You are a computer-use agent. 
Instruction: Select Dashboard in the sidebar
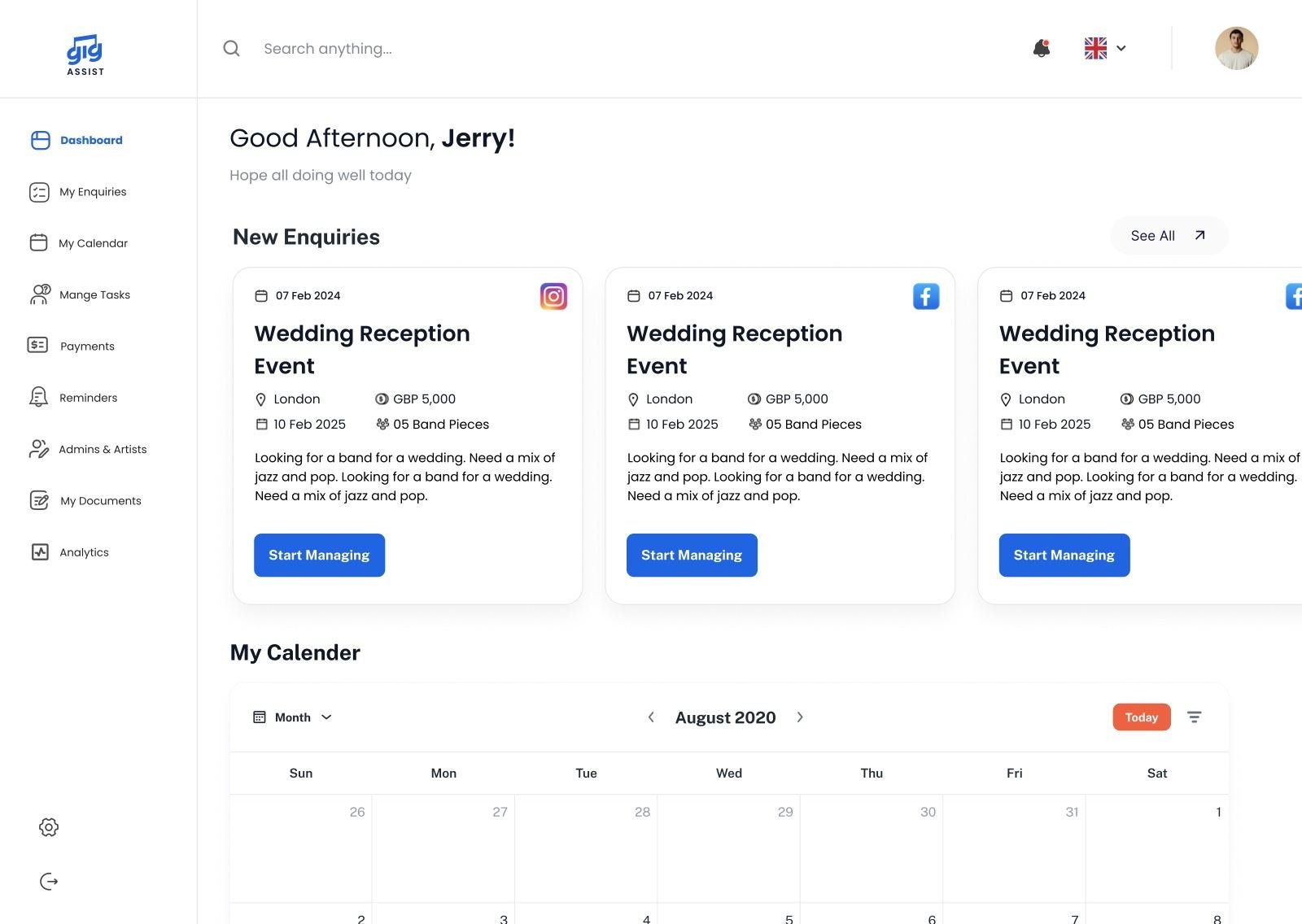tap(76, 140)
